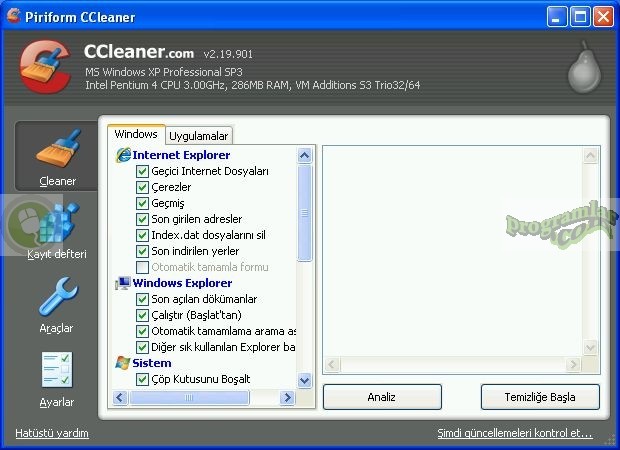Switch to the Uygulamalar tab
This screenshot has width=620, height=450.
click(x=198, y=136)
